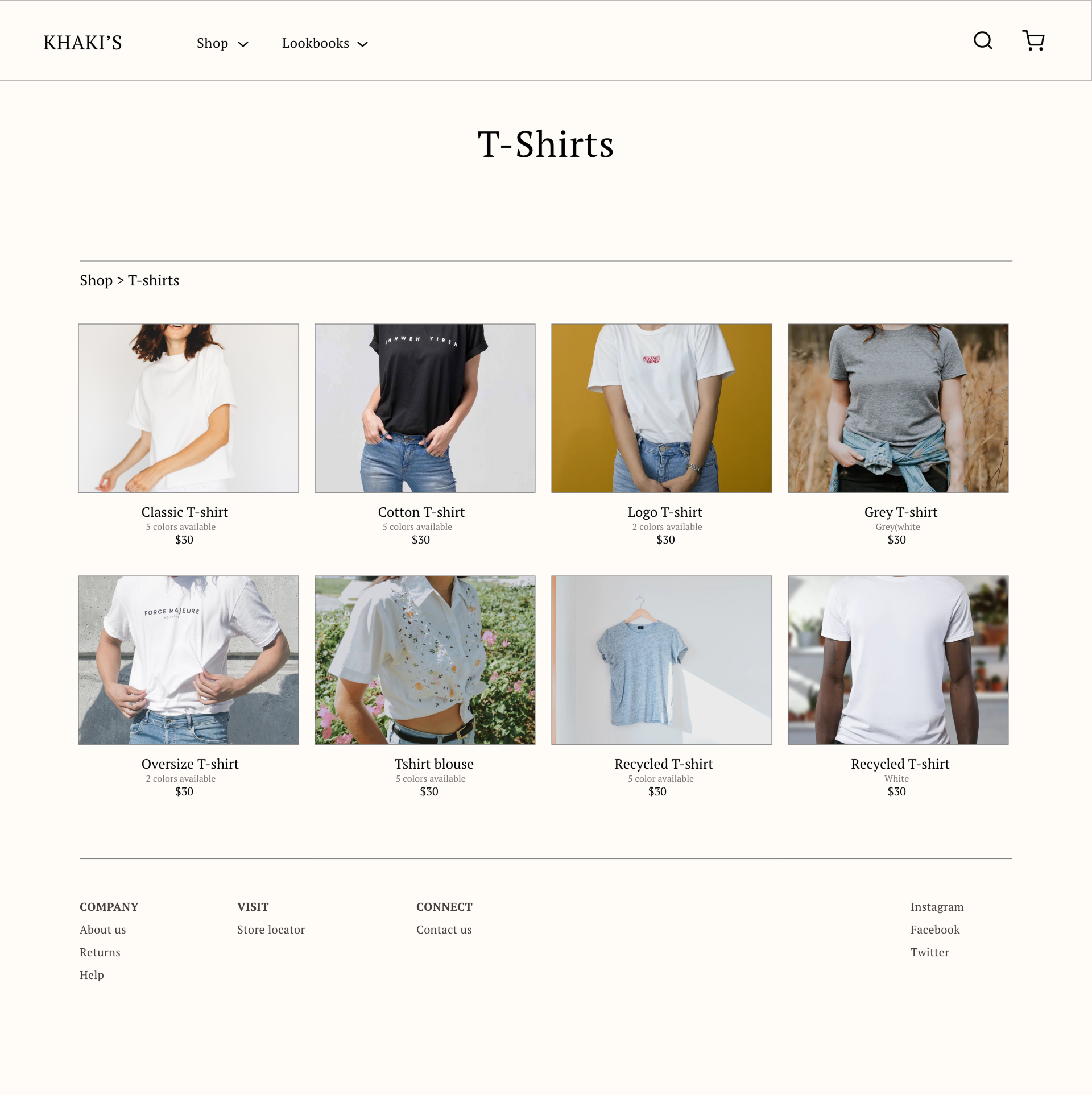The height and width of the screenshot is (1095, 1092).
Task: Open the Instagram social link
Action: click(937, 907)
